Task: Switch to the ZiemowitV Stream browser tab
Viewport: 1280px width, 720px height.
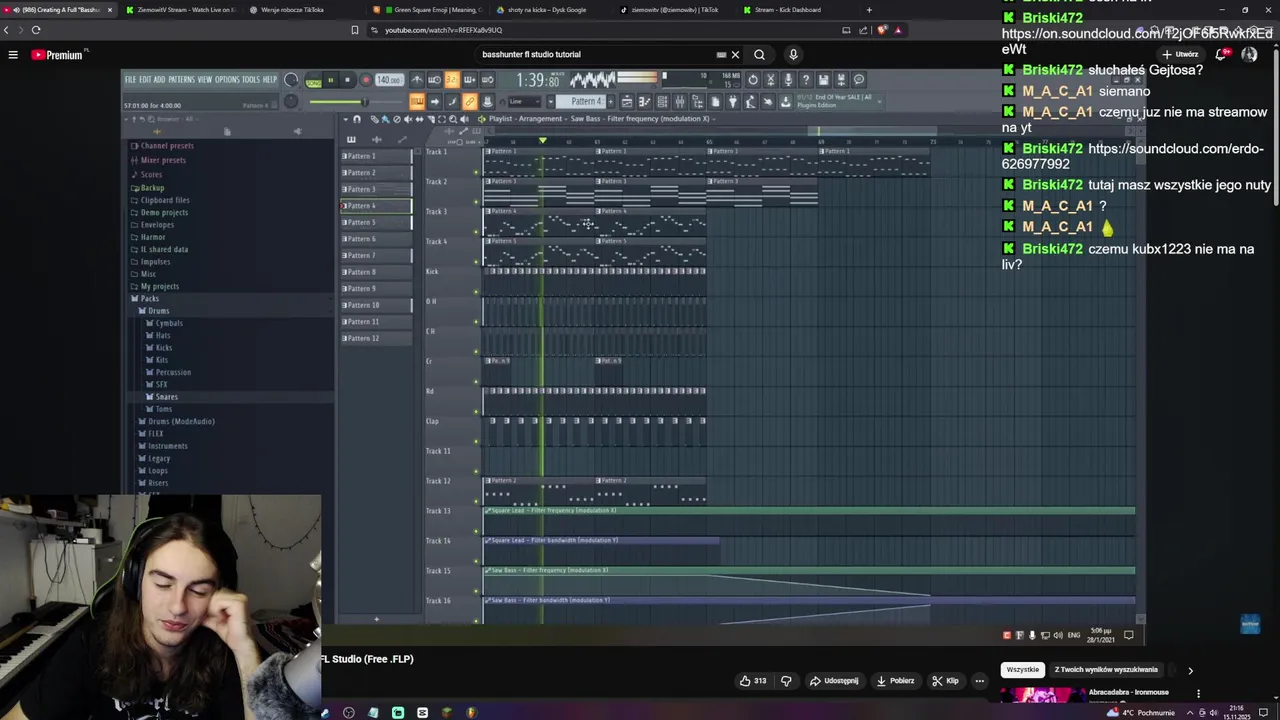Action: [x=182, y=10]
